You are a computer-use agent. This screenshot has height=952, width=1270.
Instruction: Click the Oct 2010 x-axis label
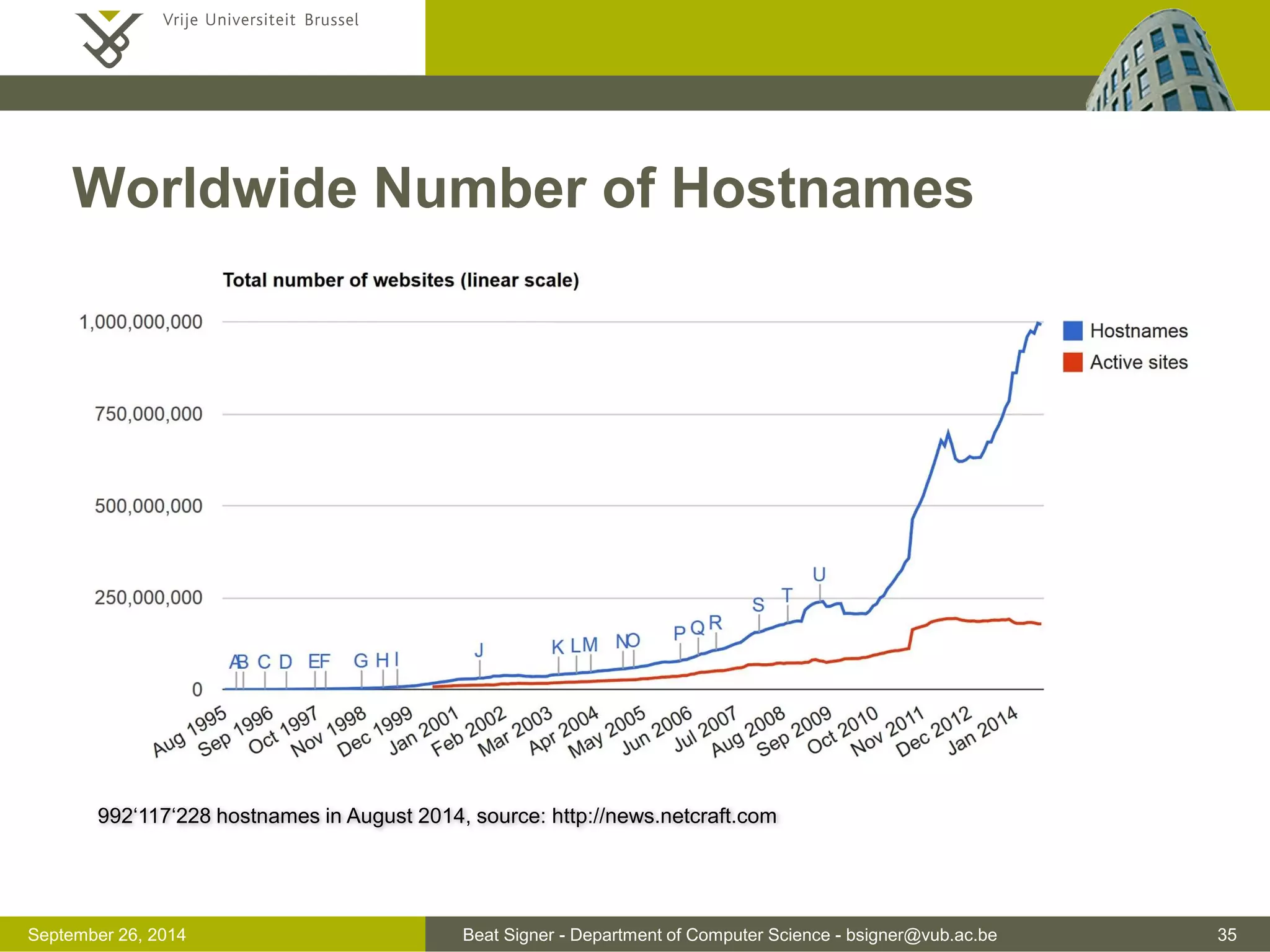tap(844, 731)
